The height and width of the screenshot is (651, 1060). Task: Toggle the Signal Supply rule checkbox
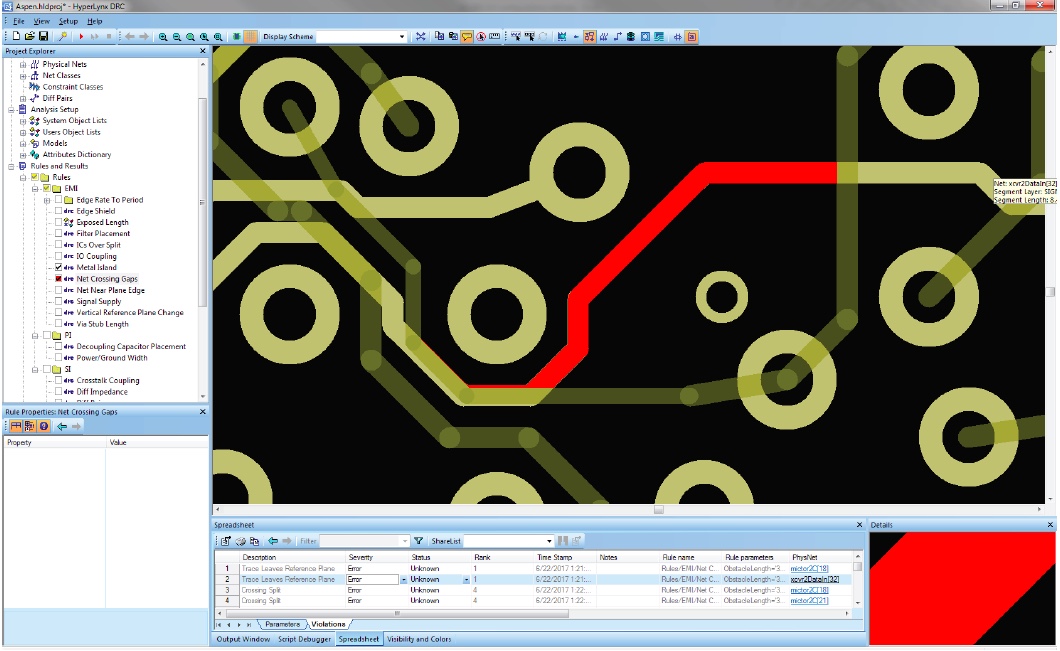pyautogui.click(x=59, y=302)
